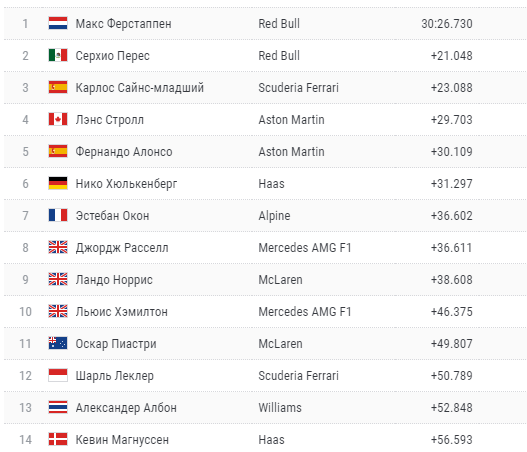The width and height of the screenshot is (527, 452).
Task: Click the UK flag next to Ландо Норрис
Action: [x=58, y=279]
